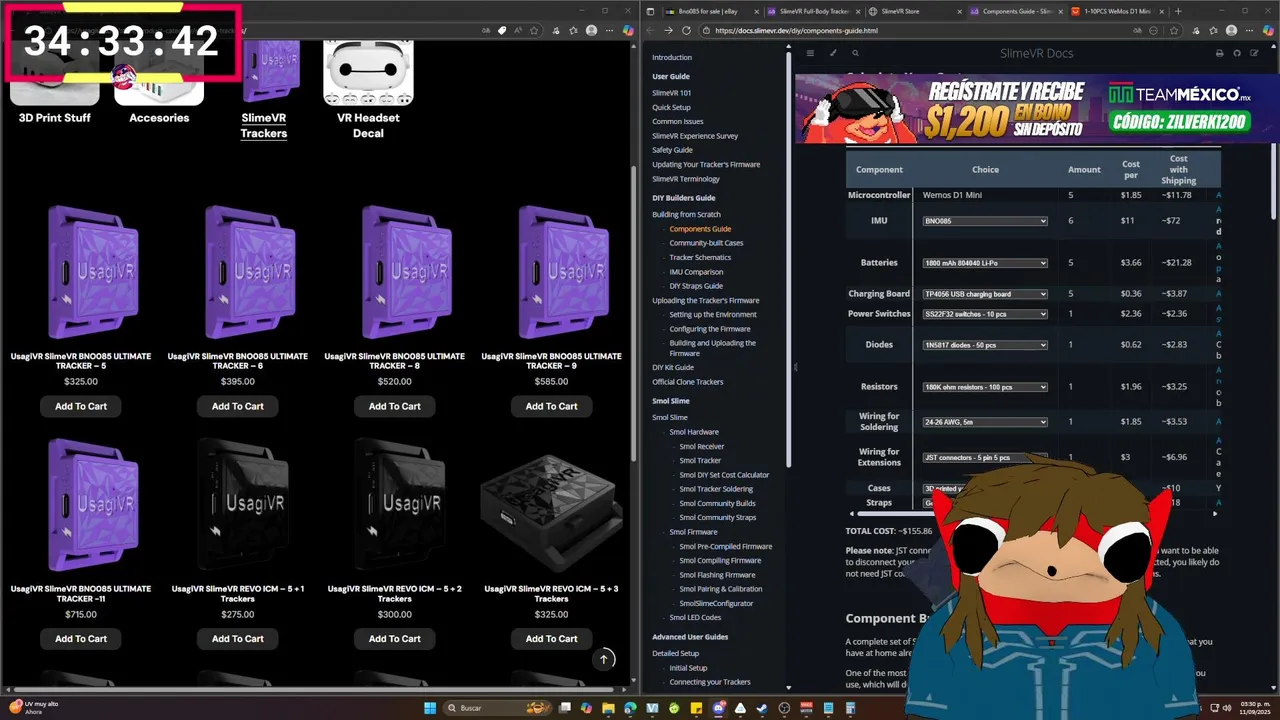Image resolution: width=1280 pixels, height=720 pixels.
Task: Open Discord from the taskbar
Action: tap(718, 708)
